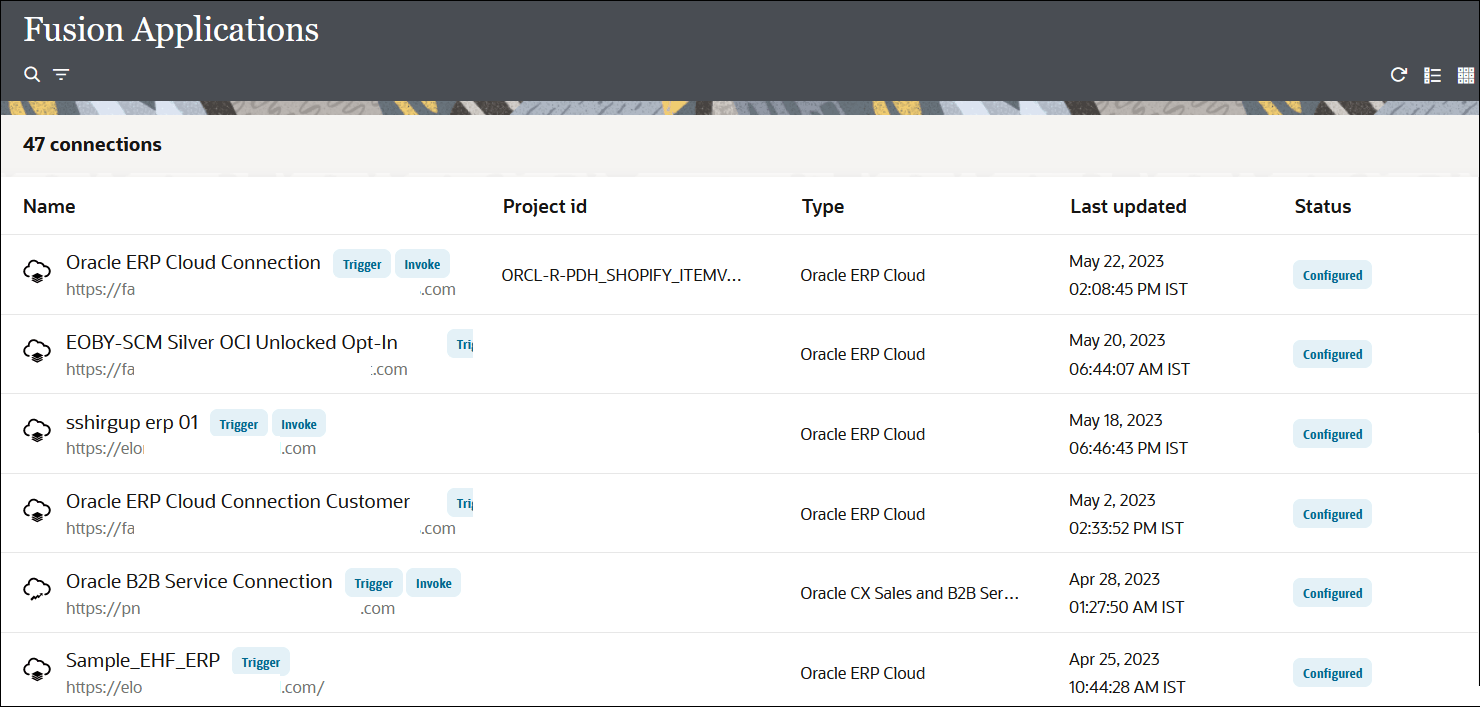
Task: Click Configured status for sshirgup erp 01
Action: (x=1332, y=434)
